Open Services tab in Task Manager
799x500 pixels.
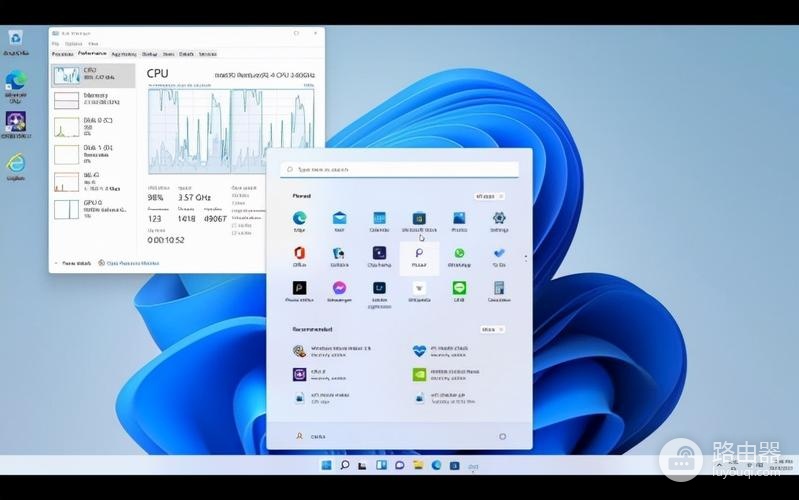[207, 54]
